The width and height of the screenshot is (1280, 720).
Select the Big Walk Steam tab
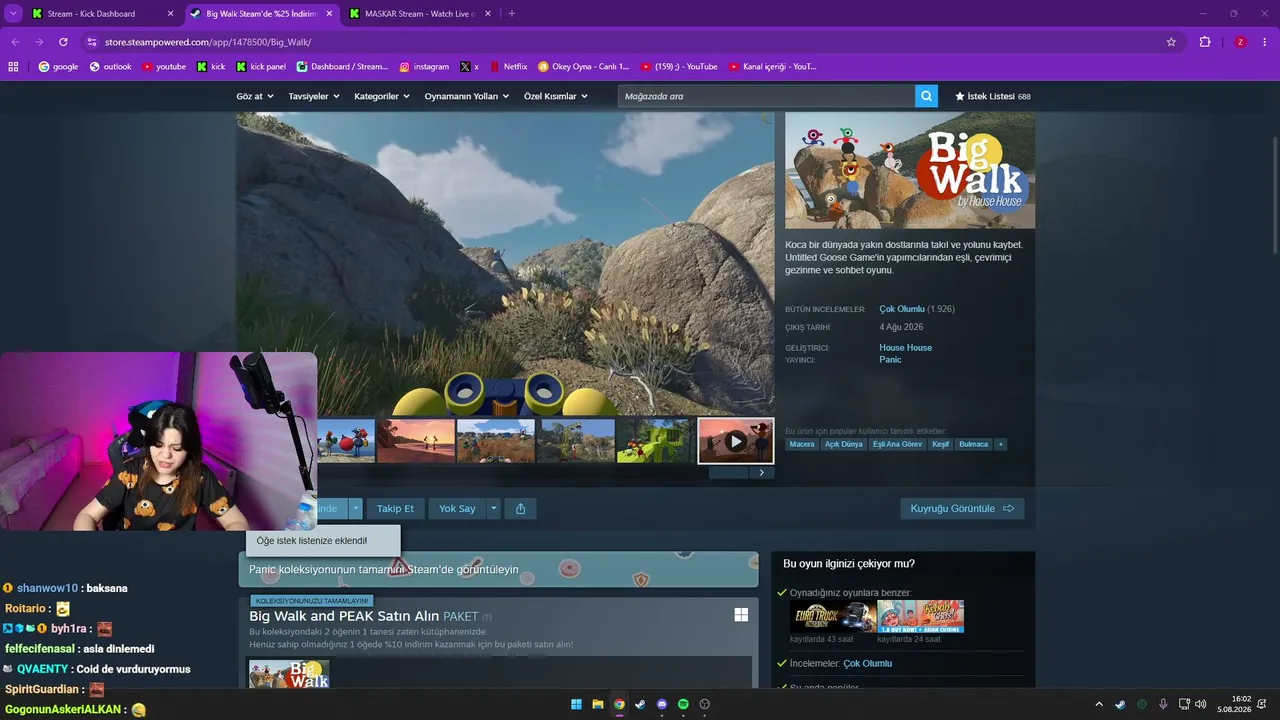tap(260, 14)
